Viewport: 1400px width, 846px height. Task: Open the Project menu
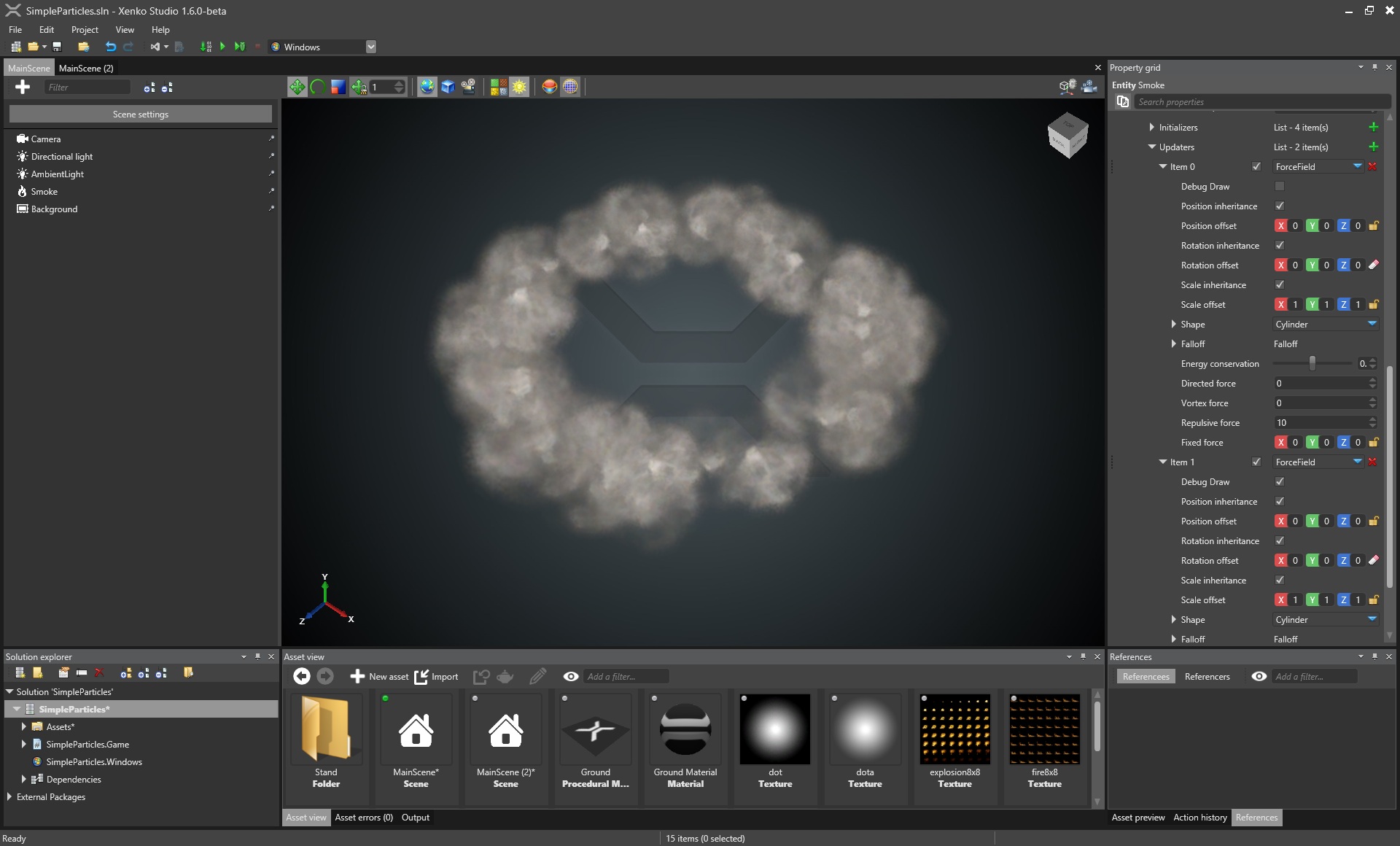pyautogui.click(x=85, y=30)
